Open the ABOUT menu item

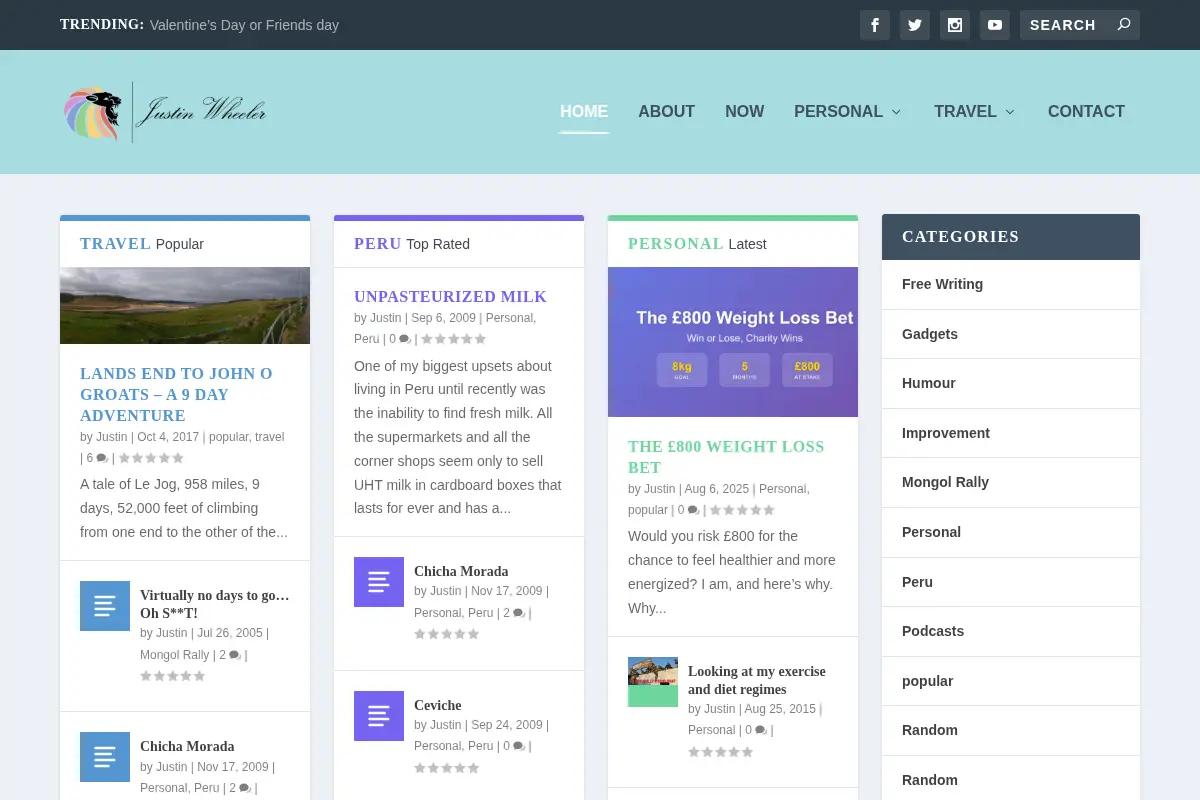(x=666, y=112)
